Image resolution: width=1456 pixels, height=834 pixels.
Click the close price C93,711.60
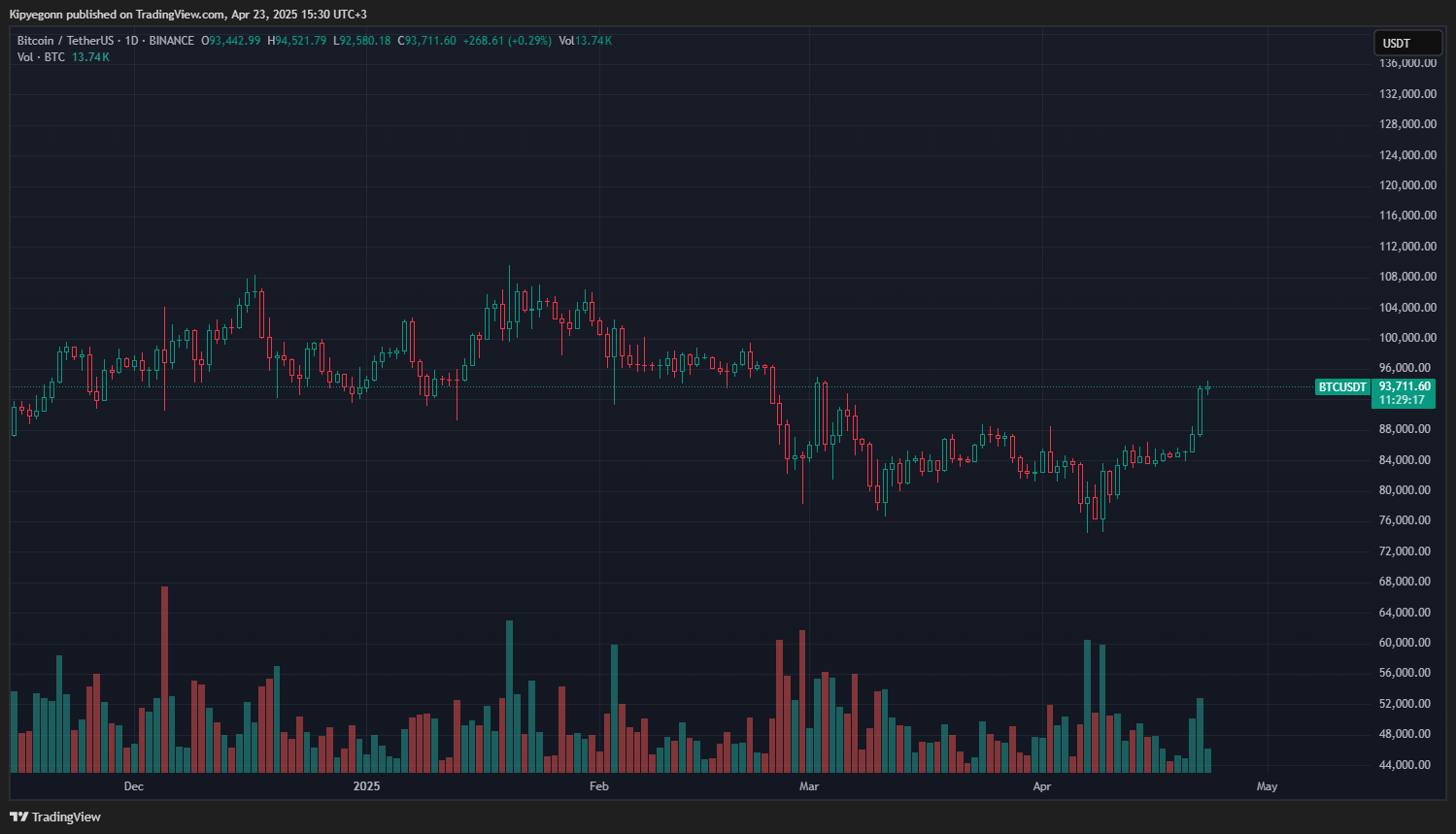[x=426, y=41]
